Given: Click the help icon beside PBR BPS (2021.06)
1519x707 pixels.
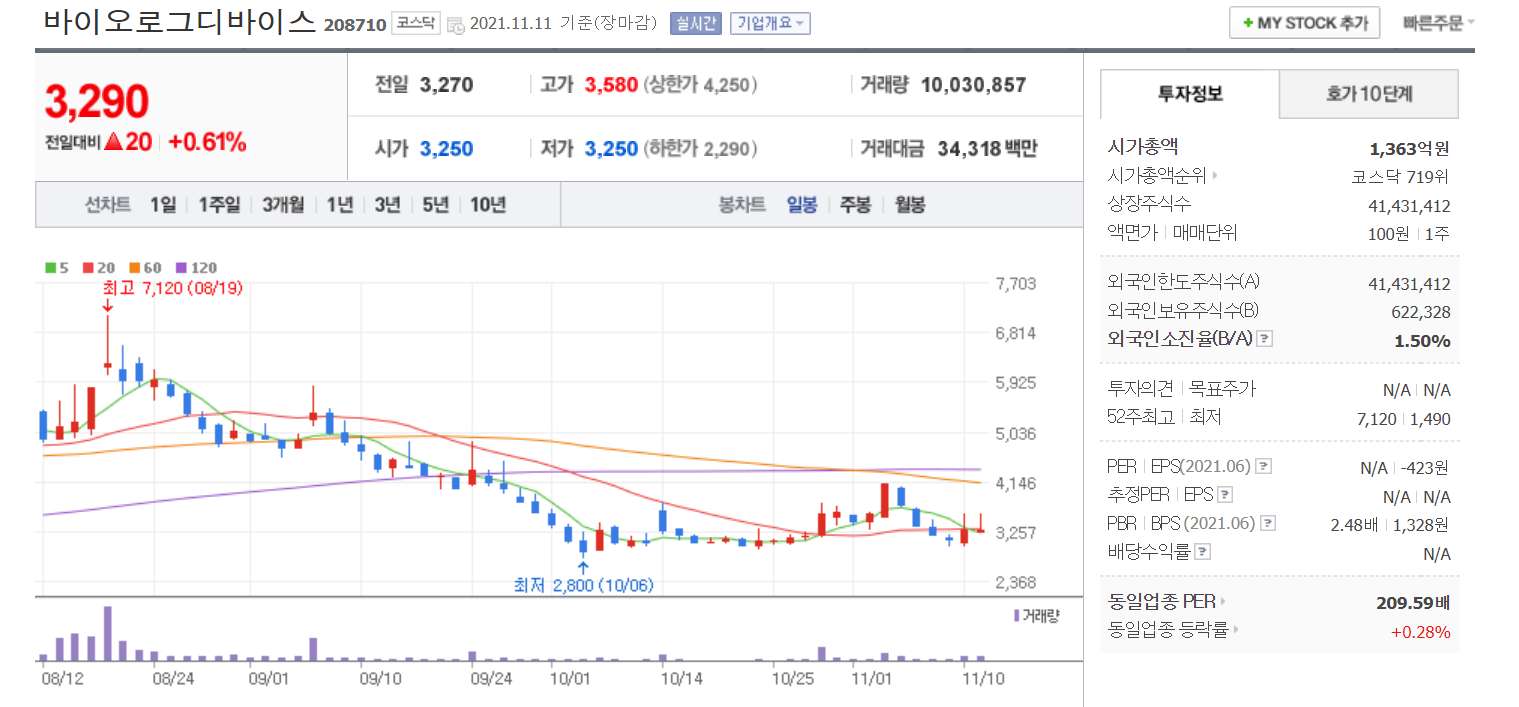Looking at the screenshot, I should pyautogui.click(x=1268, y=523).
